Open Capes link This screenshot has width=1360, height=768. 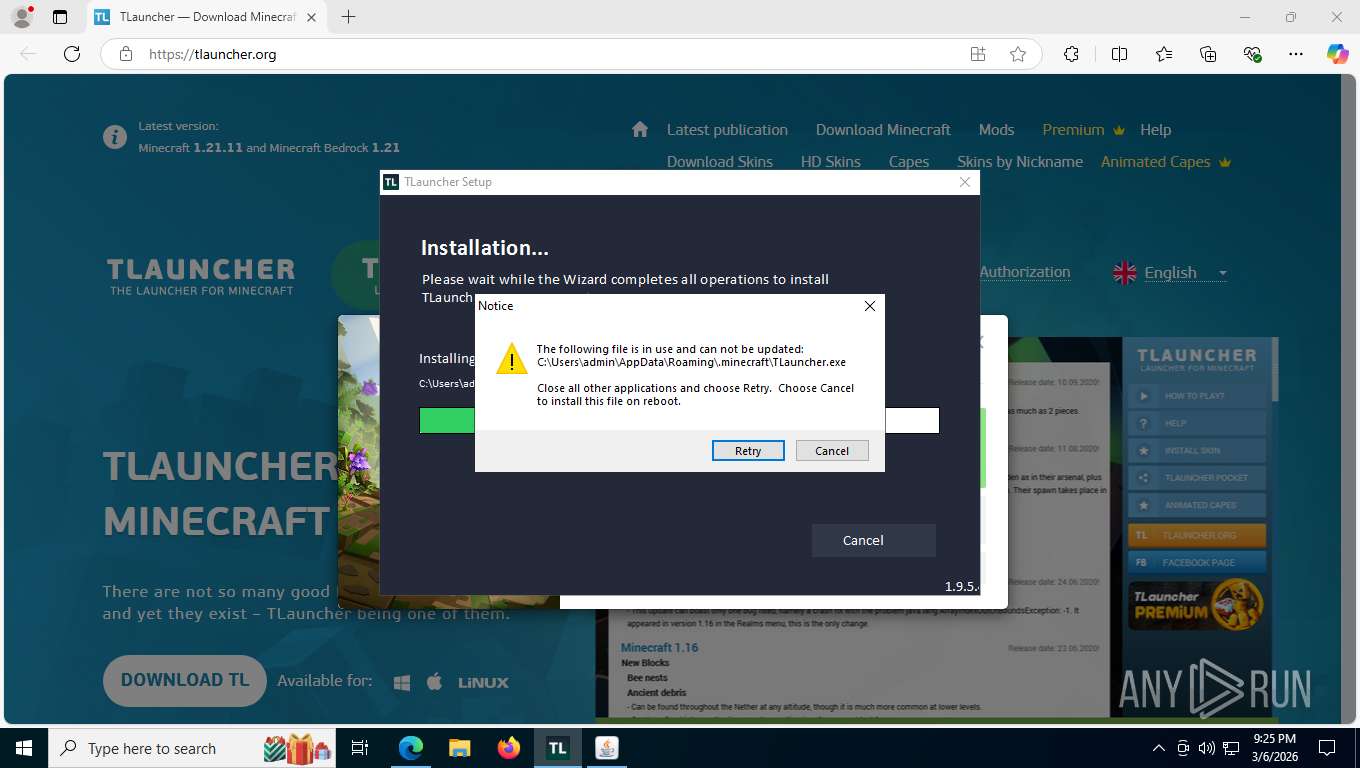click(x=909, y=162)
